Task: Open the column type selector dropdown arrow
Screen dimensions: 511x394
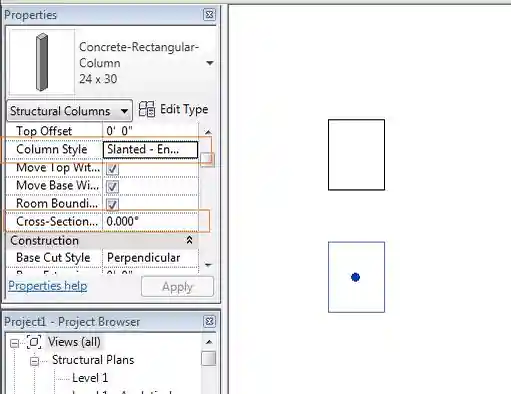Action: click(x=210, y=63)
